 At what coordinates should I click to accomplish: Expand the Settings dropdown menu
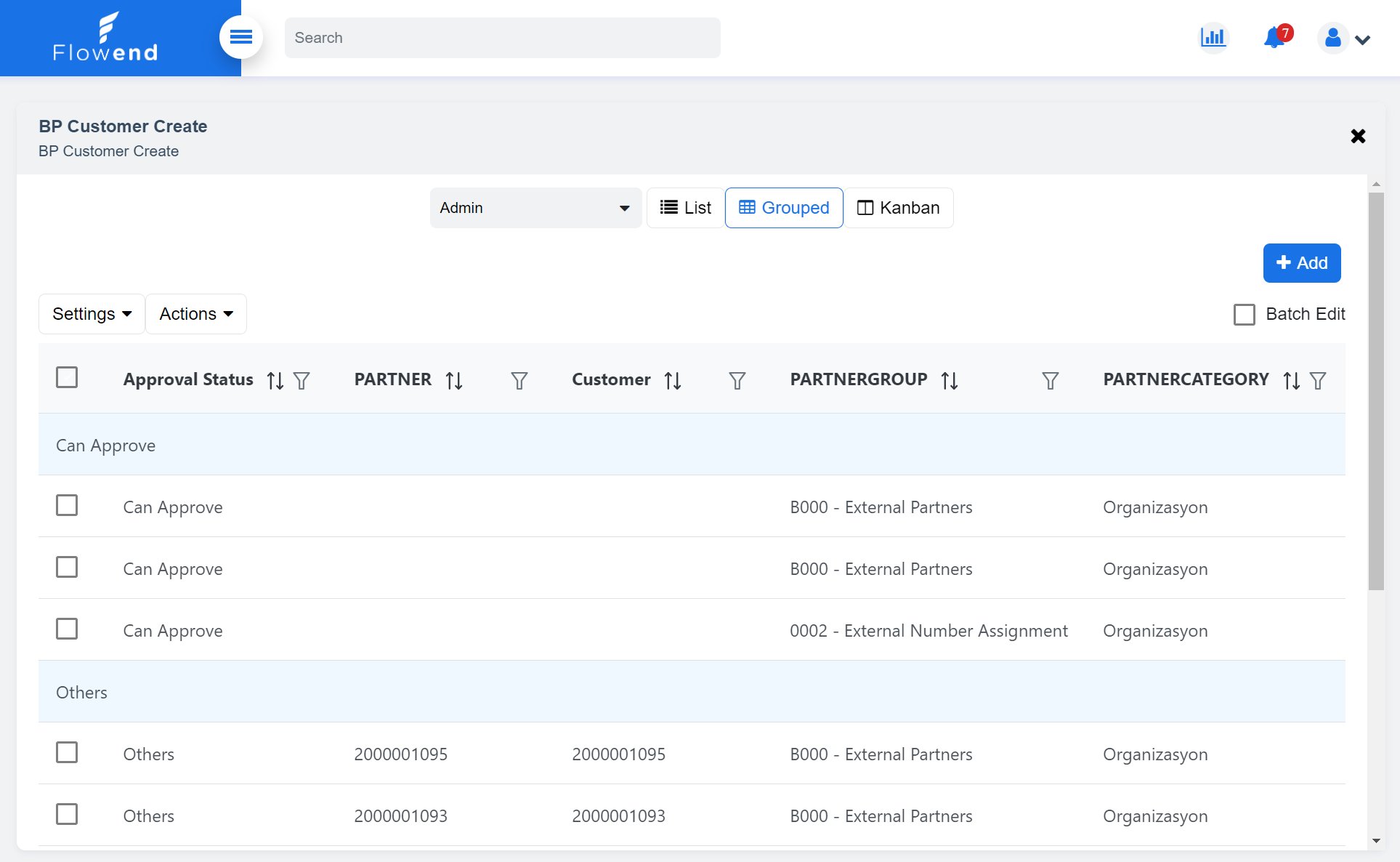(x=90, y=314)
